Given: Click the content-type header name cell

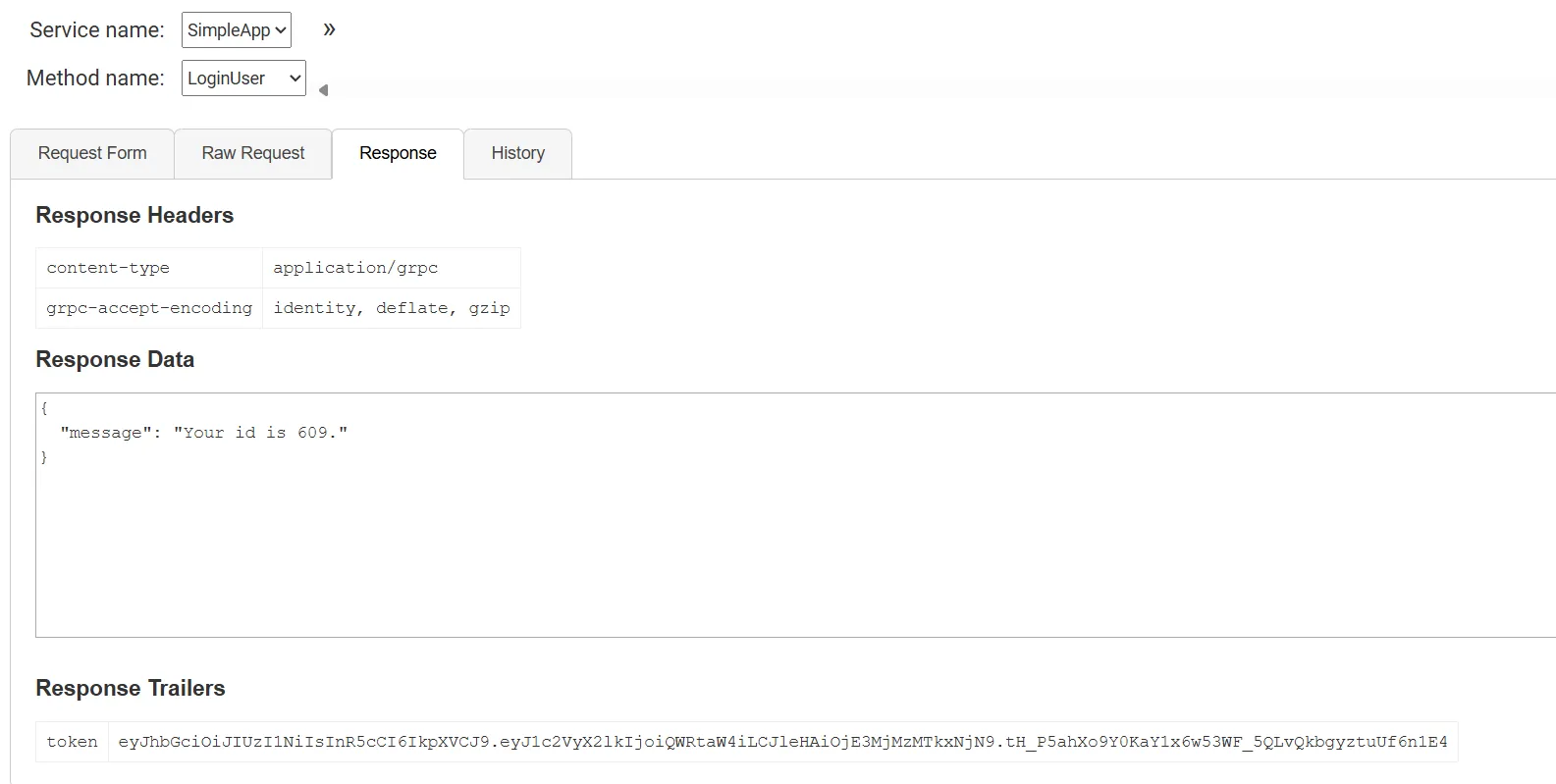Looking at the screenshot, I should click(149, 268).
